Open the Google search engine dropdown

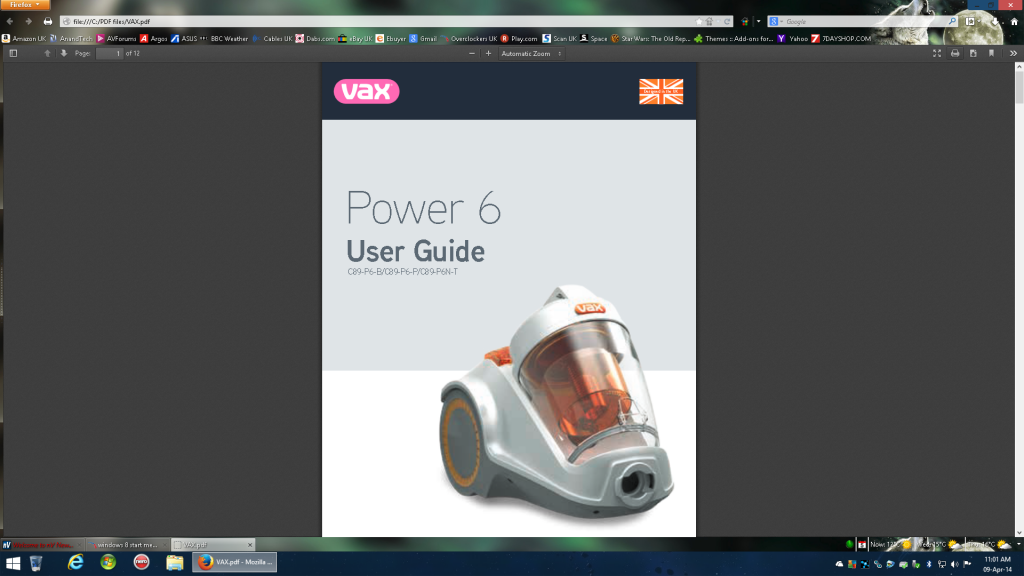pyautogui.click(x=775, y=22)
